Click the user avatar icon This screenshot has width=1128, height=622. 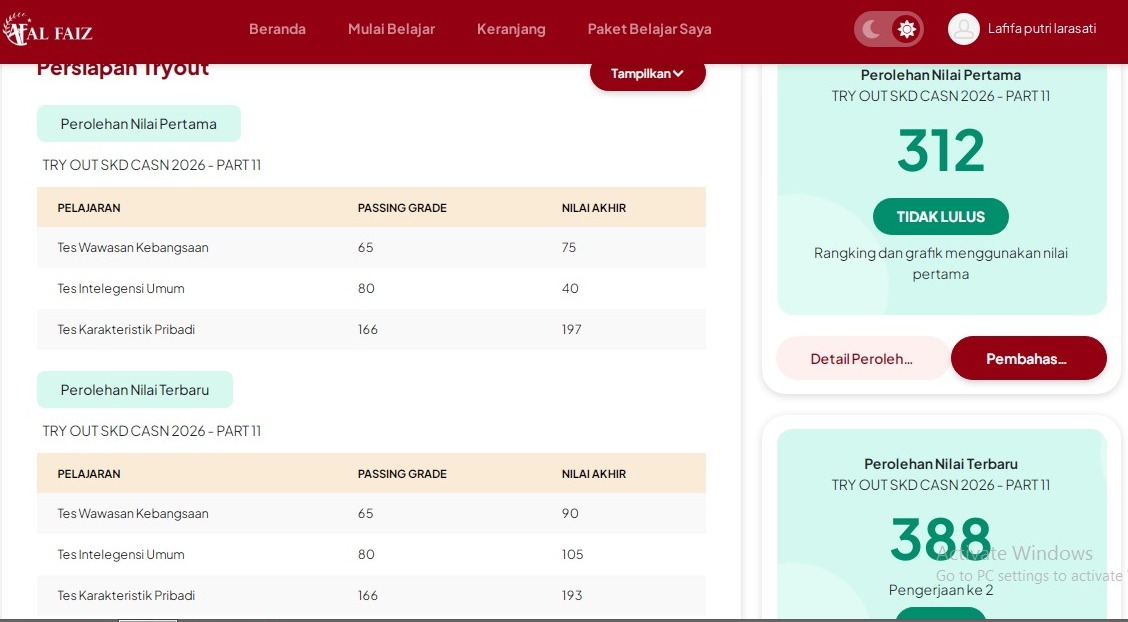[x=963, y=29]
